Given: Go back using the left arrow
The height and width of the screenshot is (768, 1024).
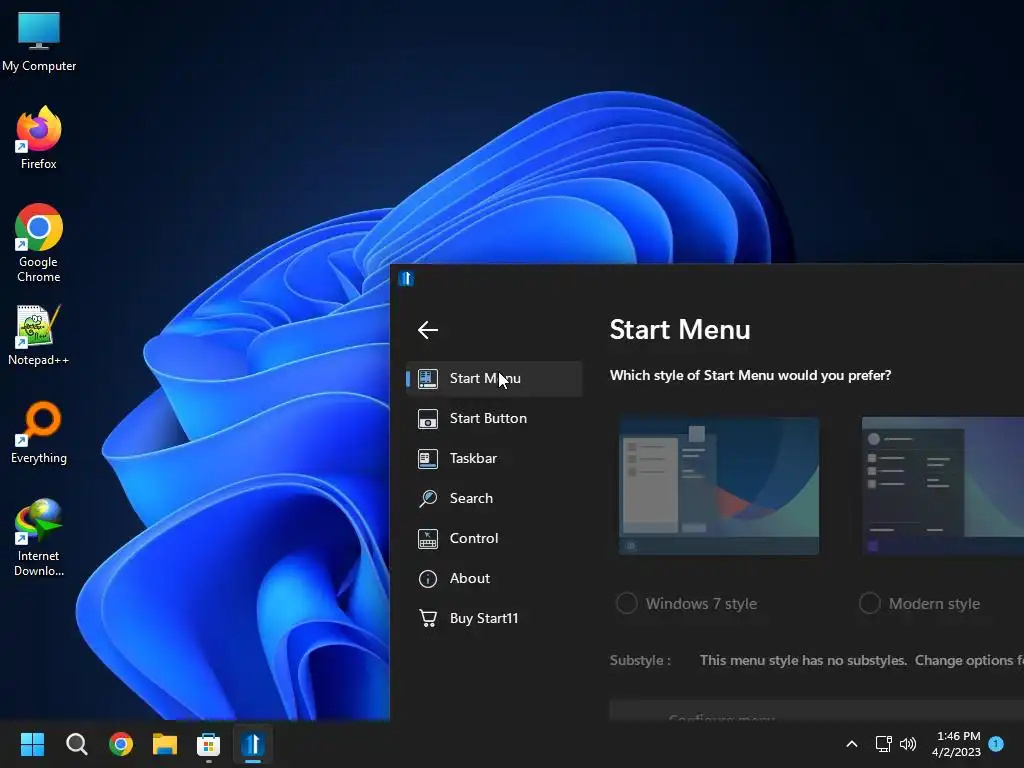Looking at the screenshot, I should coord(428,330).
